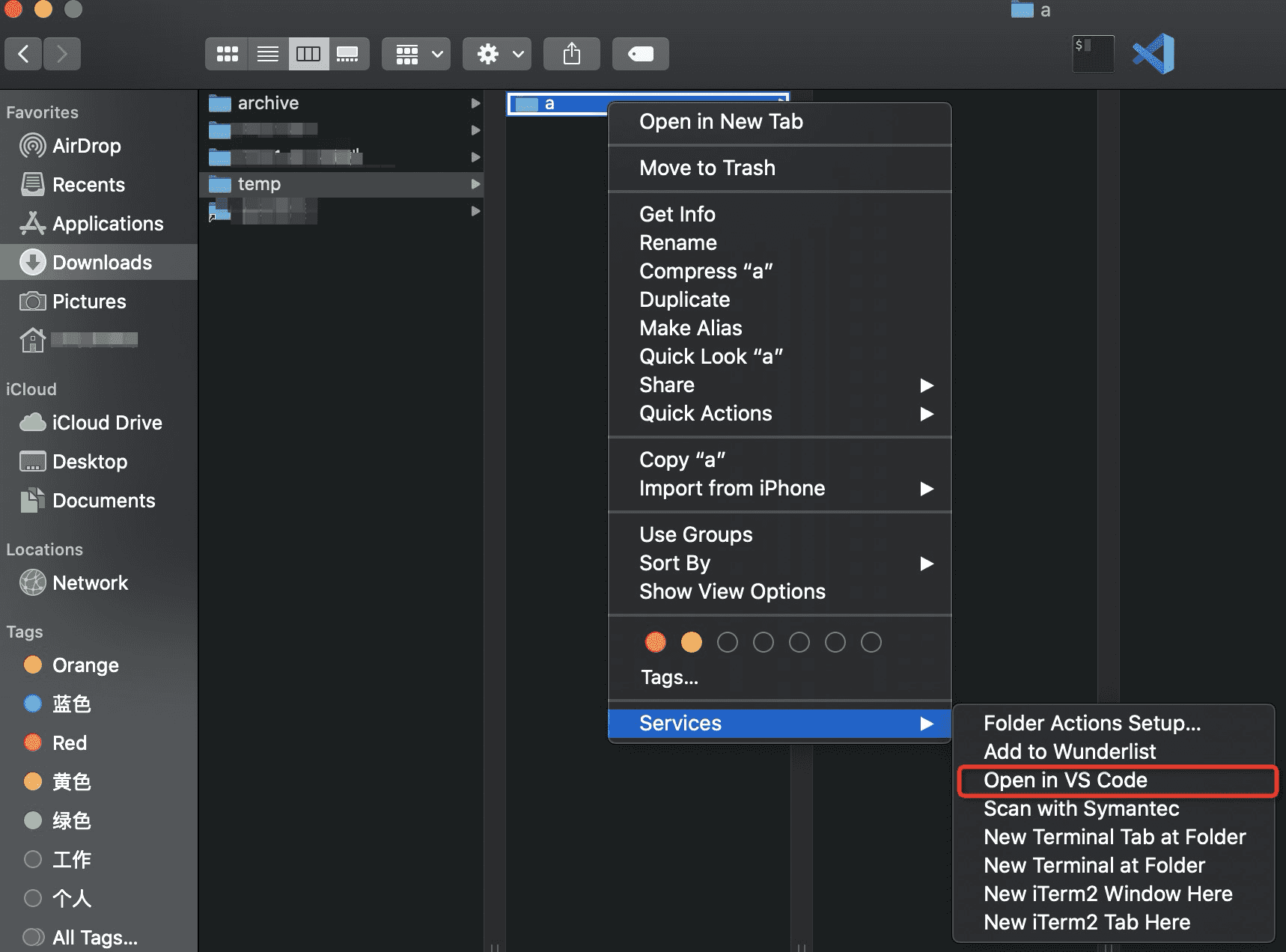The width and height of the screenshot is (1286, 952).
Task: Expand the temp folder arrow
Action: pos(475,184)
